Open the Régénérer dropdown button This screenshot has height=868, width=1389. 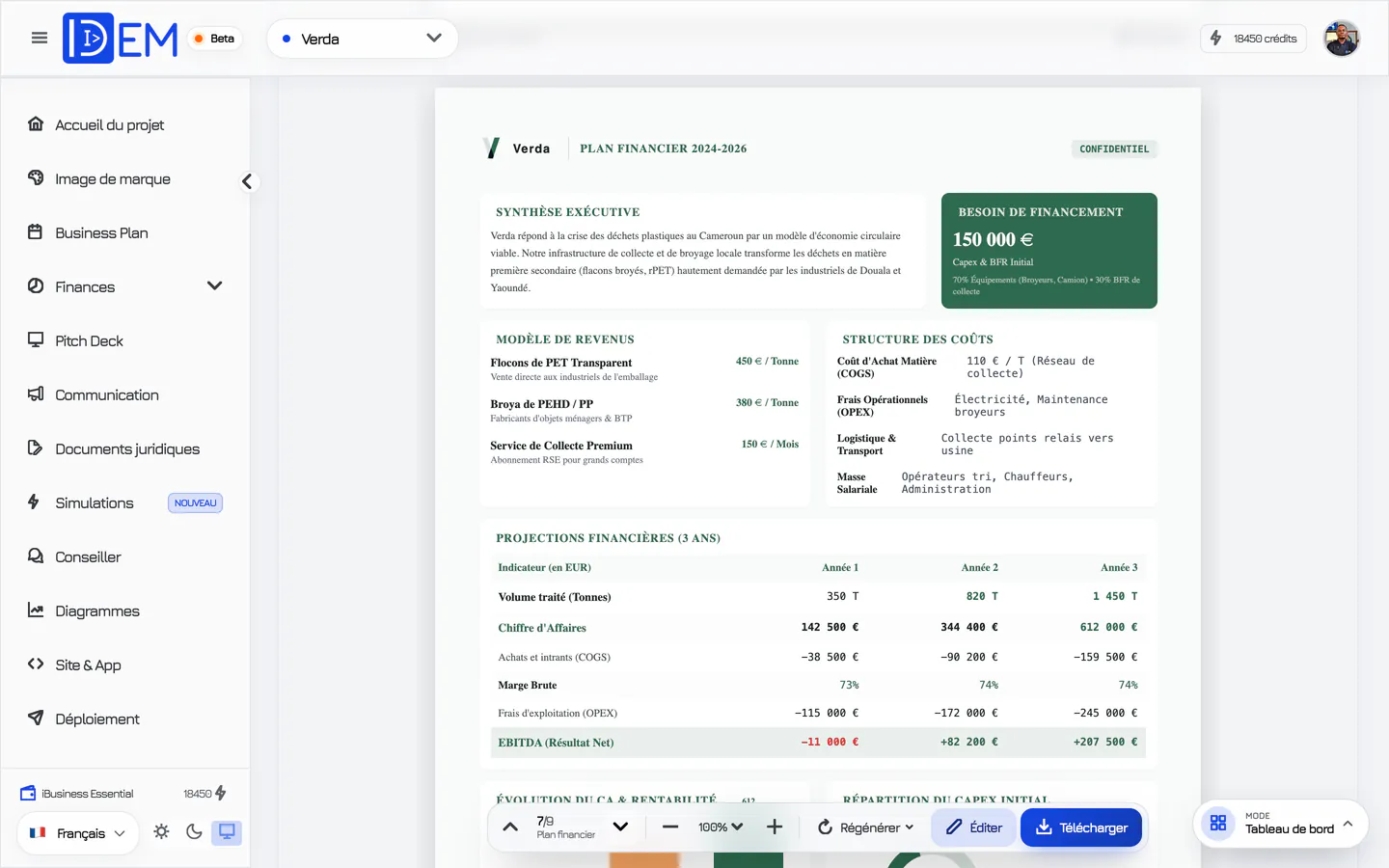[x=865, y=827]
